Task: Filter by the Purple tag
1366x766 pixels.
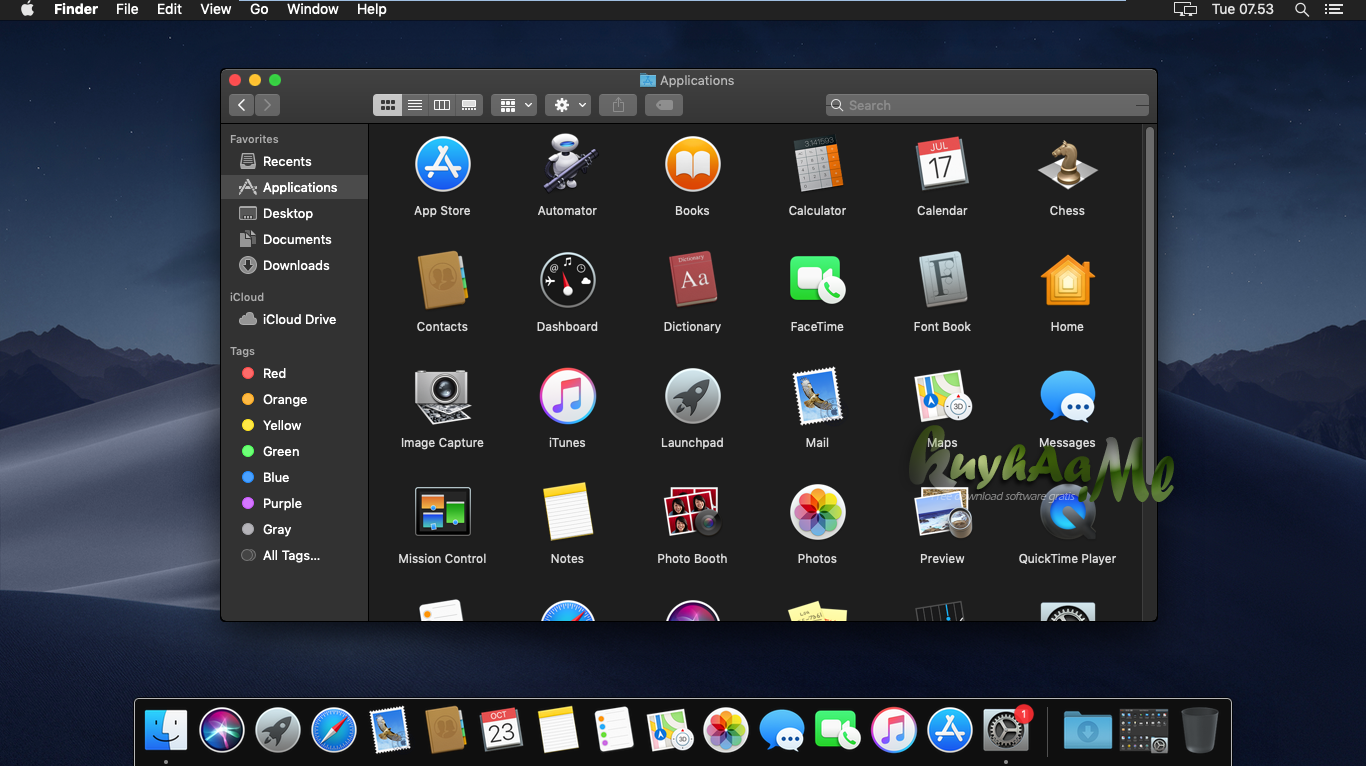Action: [294, 503]
